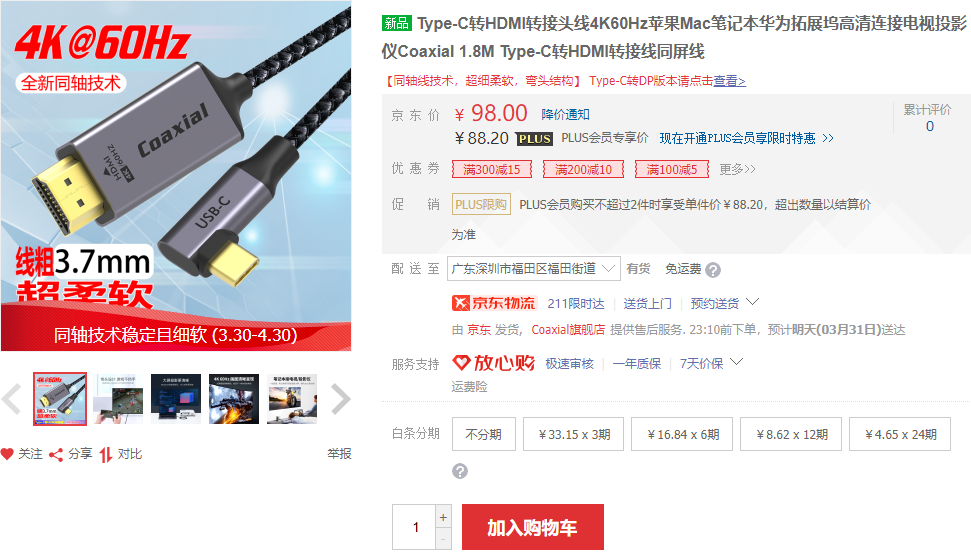Show previous thumbnails with left arrow
The height and width of the screenshot is (552, 971).
point(11,399)
